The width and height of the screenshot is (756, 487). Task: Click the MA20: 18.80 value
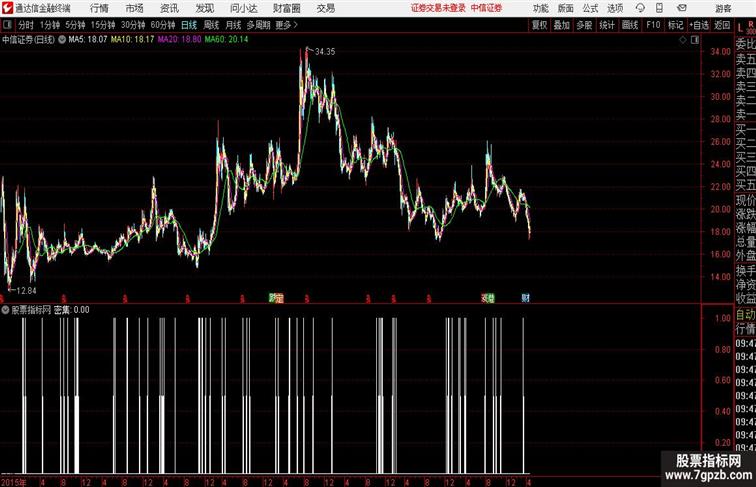tap(179, 40)
